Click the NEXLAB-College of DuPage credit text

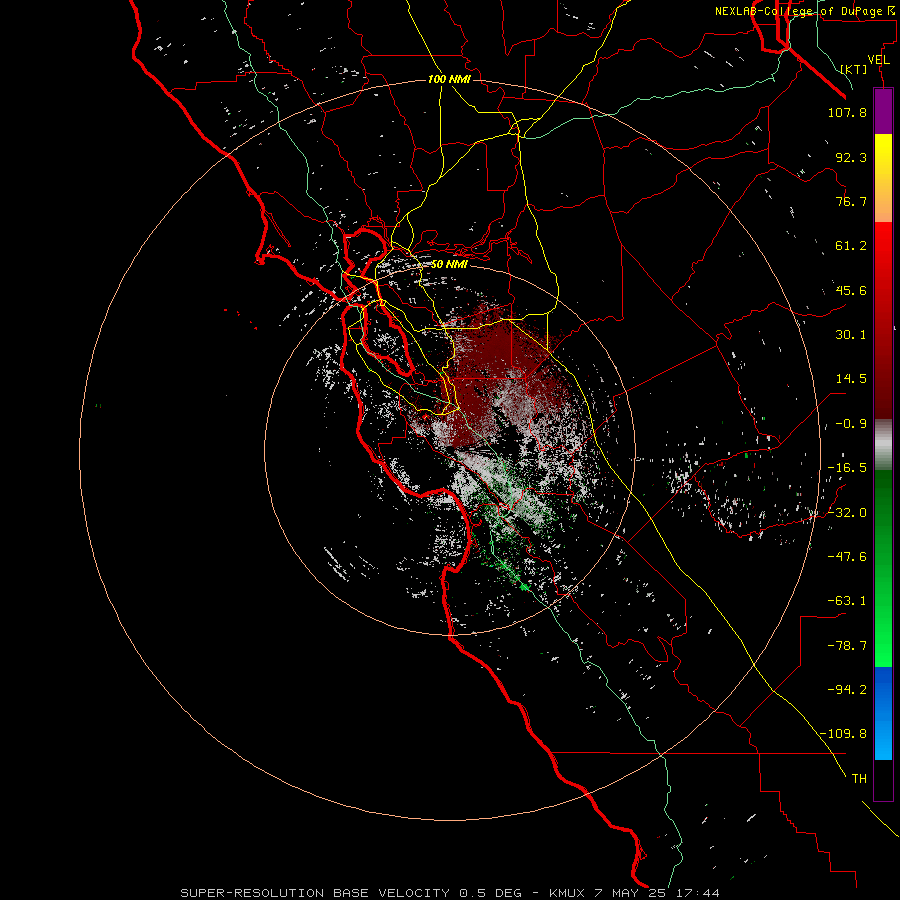[805, 11]
